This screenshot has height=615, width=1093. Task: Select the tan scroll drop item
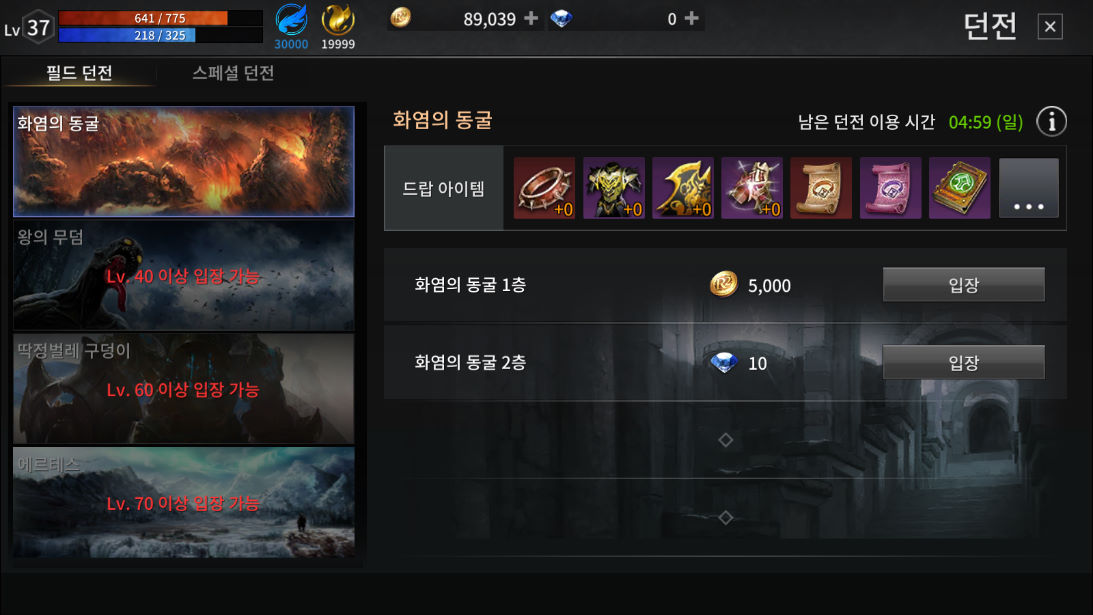821,188
